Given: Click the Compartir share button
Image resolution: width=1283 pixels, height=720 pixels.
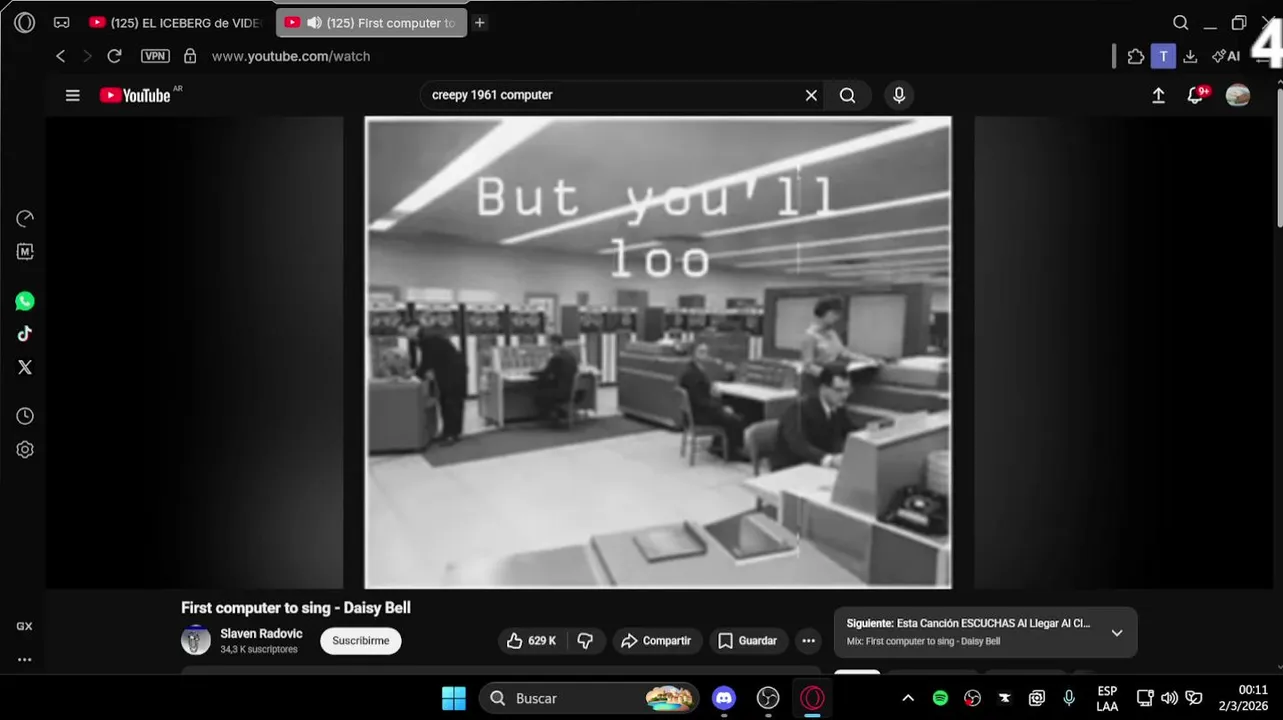Looking at the screenshot, I should (656, 641).
